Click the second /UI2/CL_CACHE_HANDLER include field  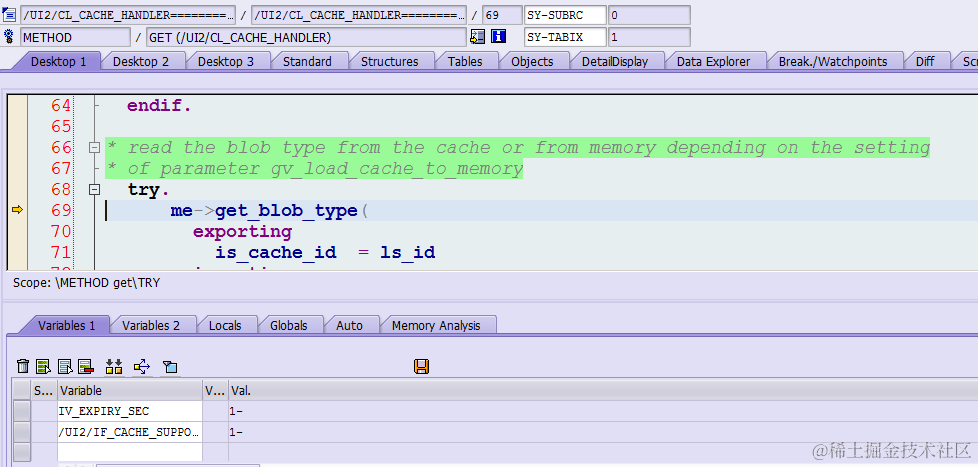359,14
